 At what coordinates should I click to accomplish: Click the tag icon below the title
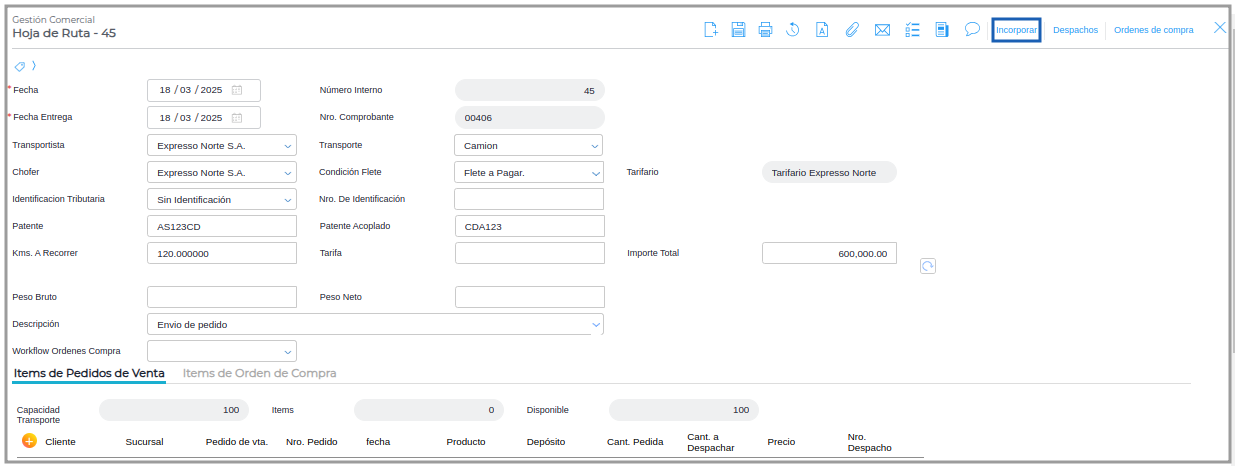[x=20, y=66]
